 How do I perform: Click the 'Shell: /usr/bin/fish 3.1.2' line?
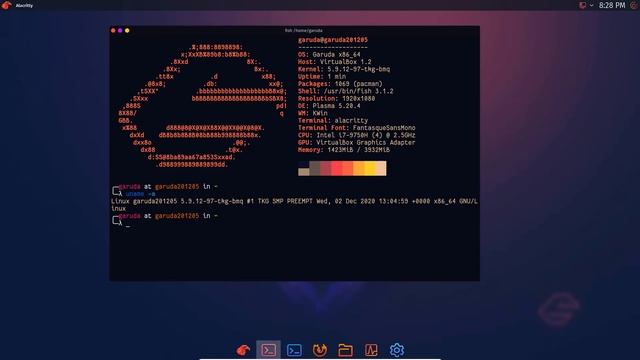pos(346,91)
